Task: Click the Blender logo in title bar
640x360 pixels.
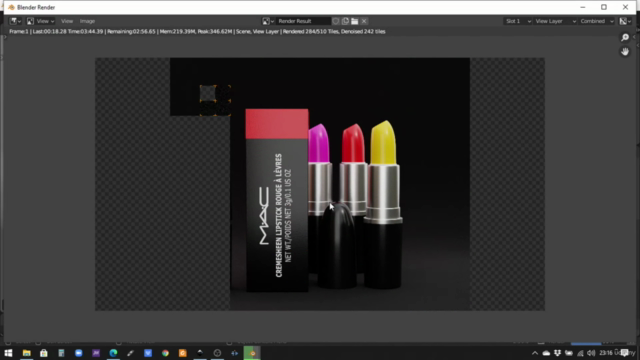Action: [11, 7]
